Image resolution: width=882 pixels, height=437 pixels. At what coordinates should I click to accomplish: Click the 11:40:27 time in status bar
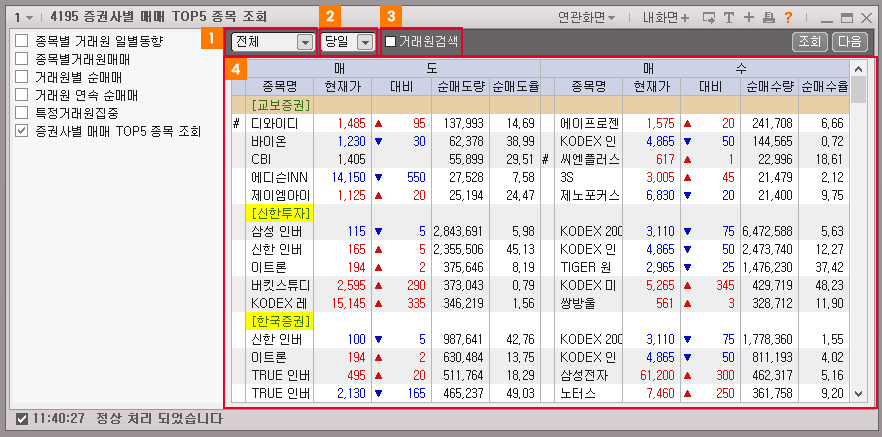click(59, 419)
